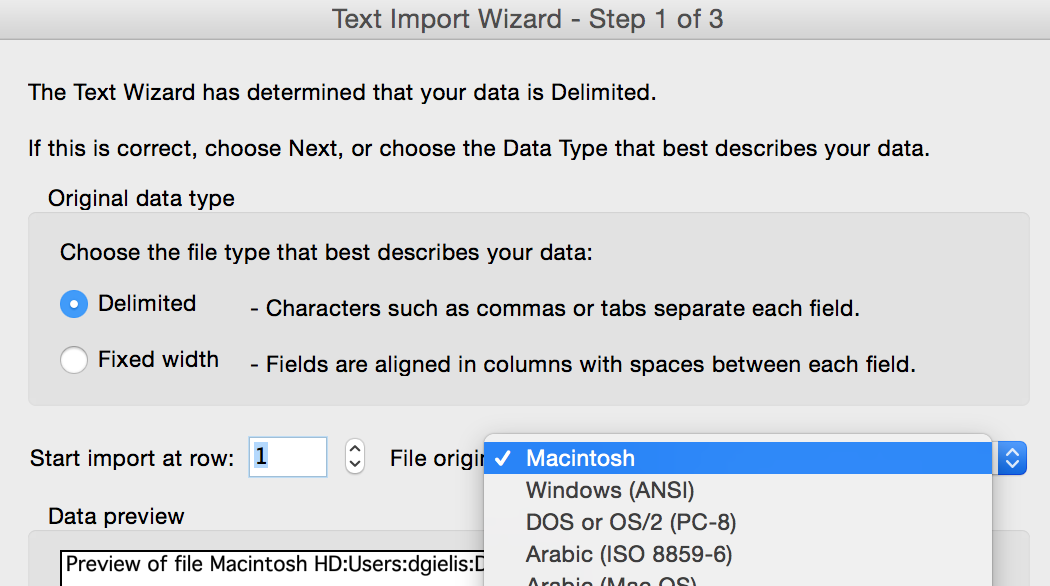Click the 'Data preview' heading
Screen dimensions: 1050x586
tap(116, 517)
